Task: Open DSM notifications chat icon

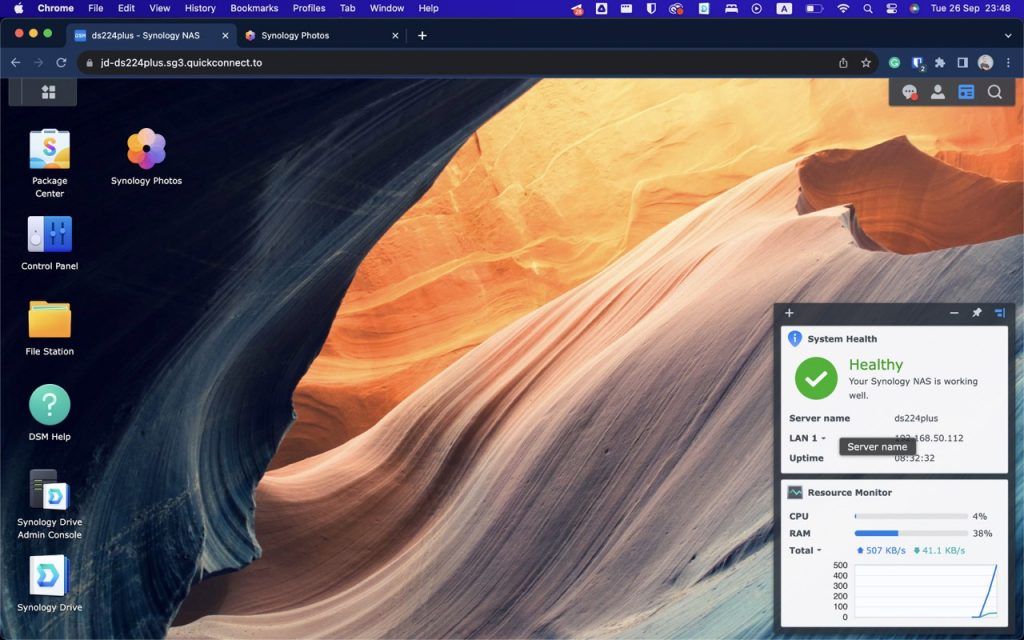Action: [x=909, y=92]
